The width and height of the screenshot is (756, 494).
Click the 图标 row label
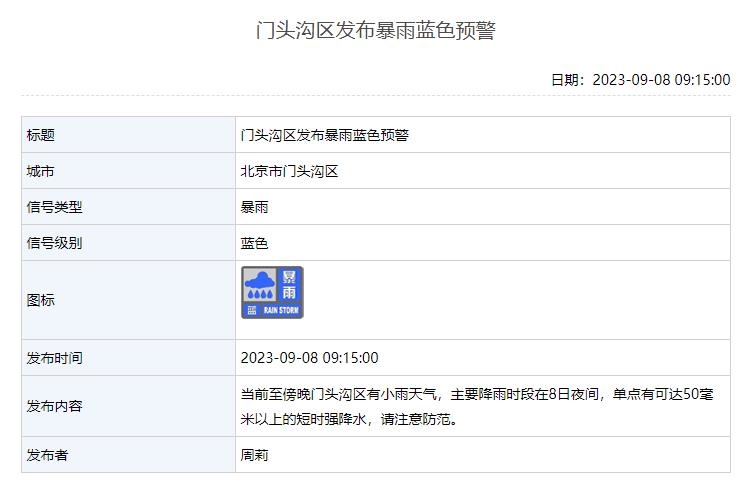point(40,300)
